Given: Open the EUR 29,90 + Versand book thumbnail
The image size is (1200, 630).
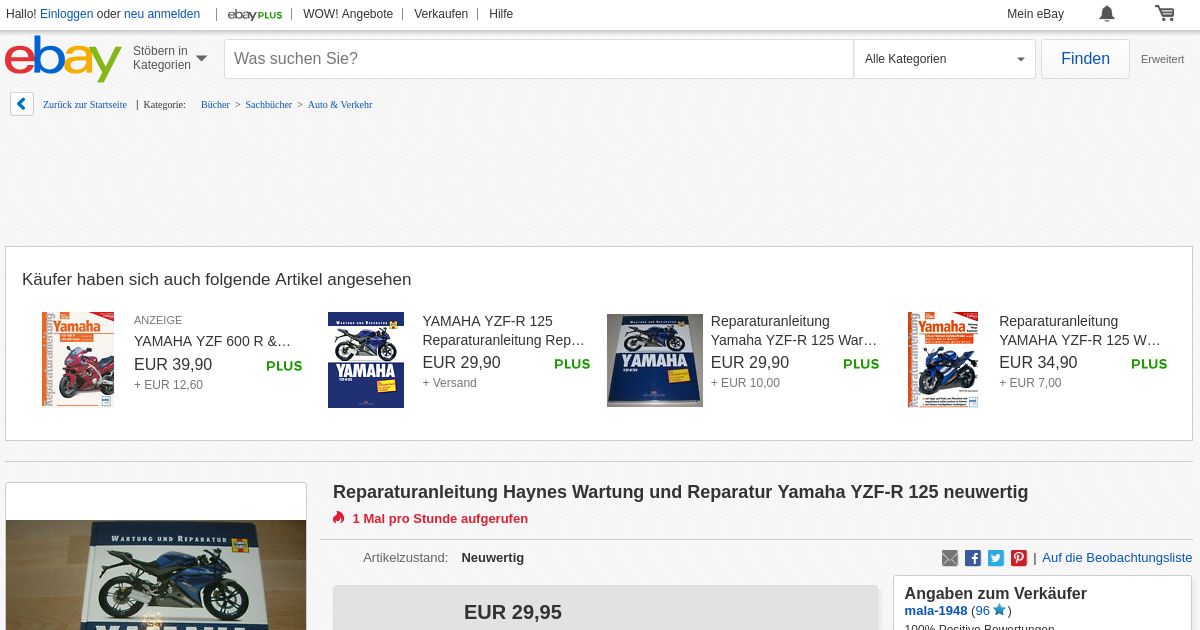Looking at the screenshot, I should [x=366, y=360].
